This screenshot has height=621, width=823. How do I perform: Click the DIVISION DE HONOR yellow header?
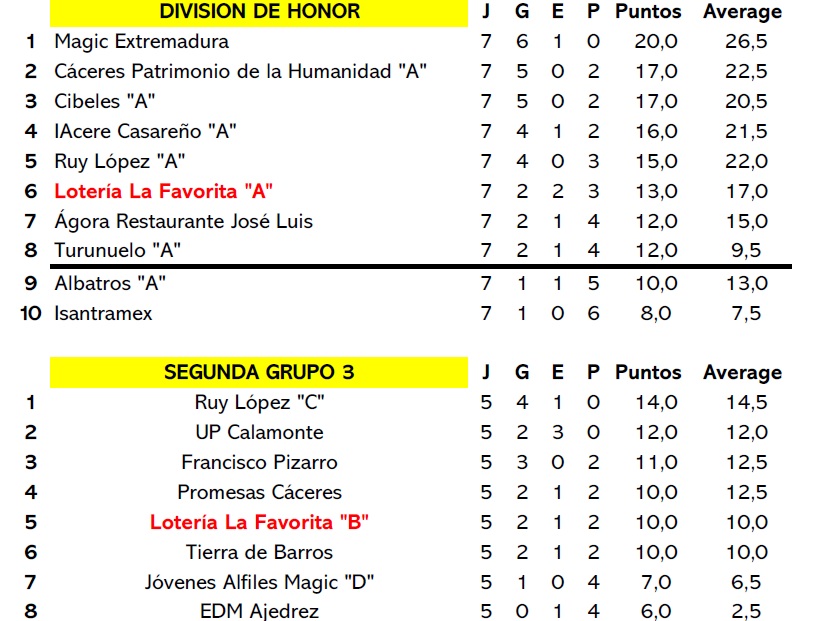point(259,12)
